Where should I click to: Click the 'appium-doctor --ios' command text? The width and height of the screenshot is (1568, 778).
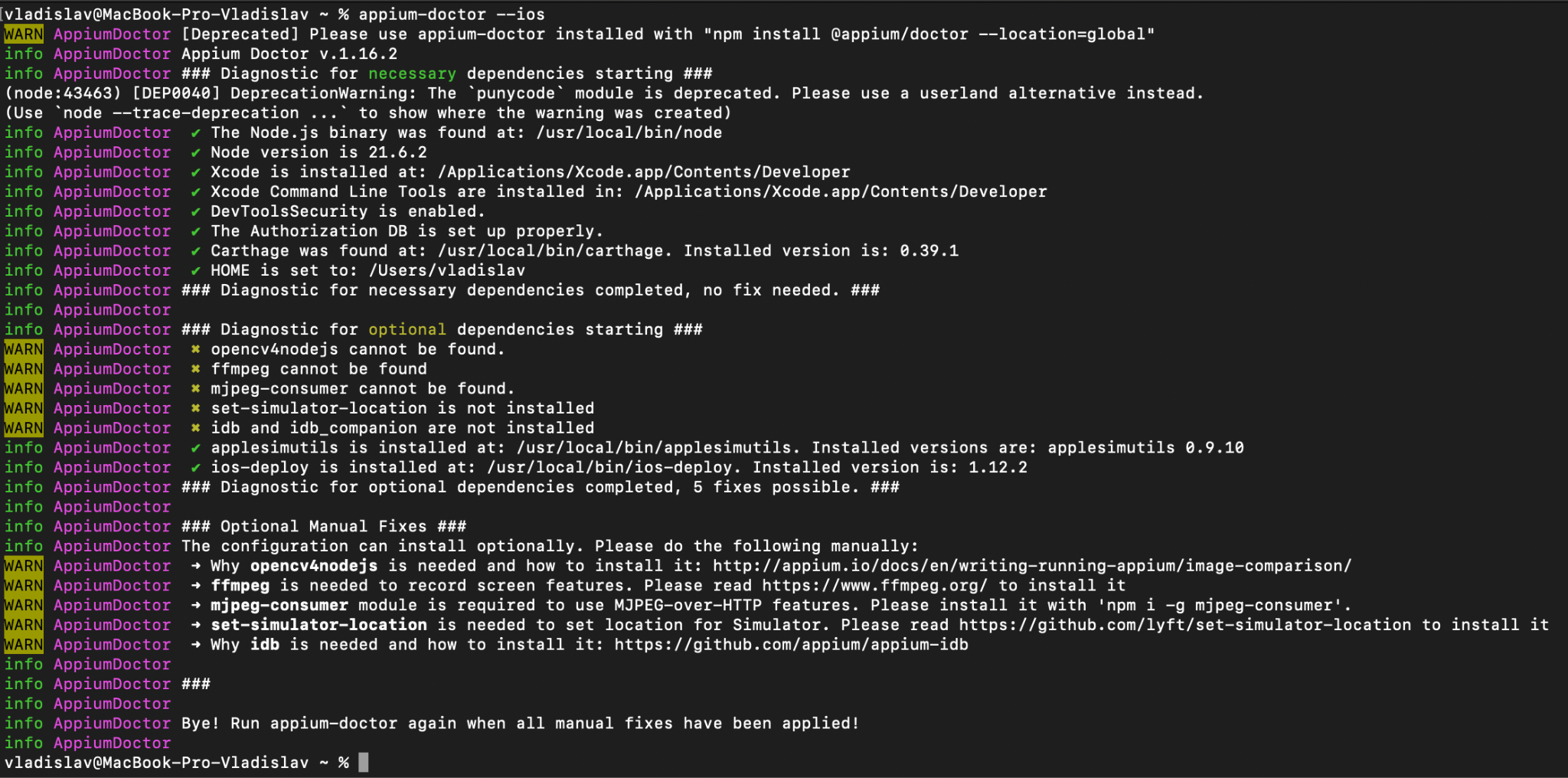[452, 15]
